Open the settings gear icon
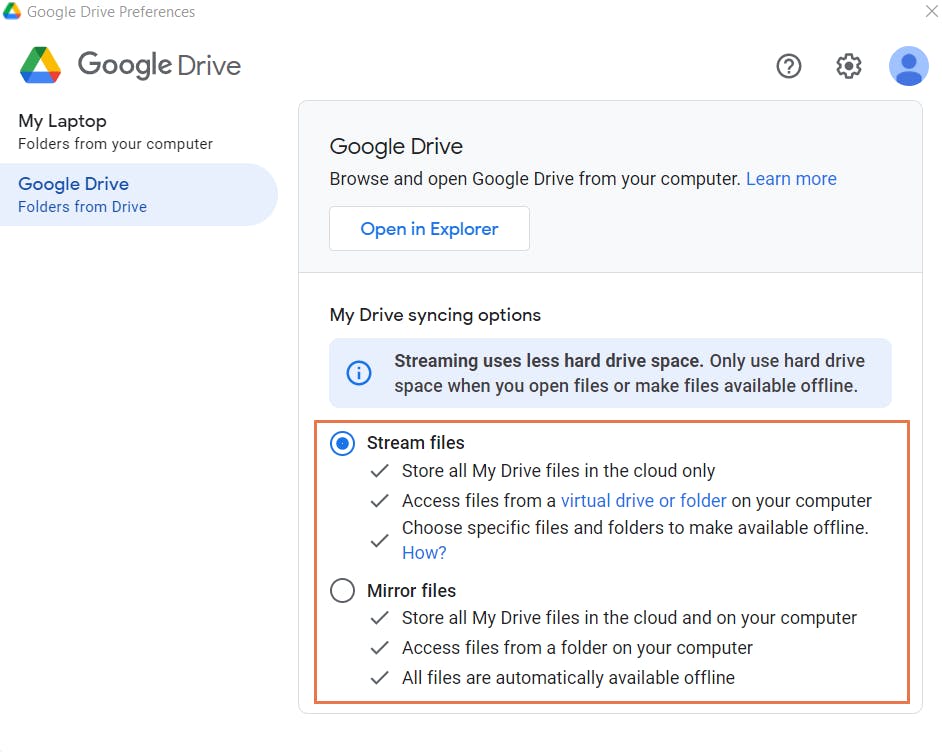 coord(848,66)
